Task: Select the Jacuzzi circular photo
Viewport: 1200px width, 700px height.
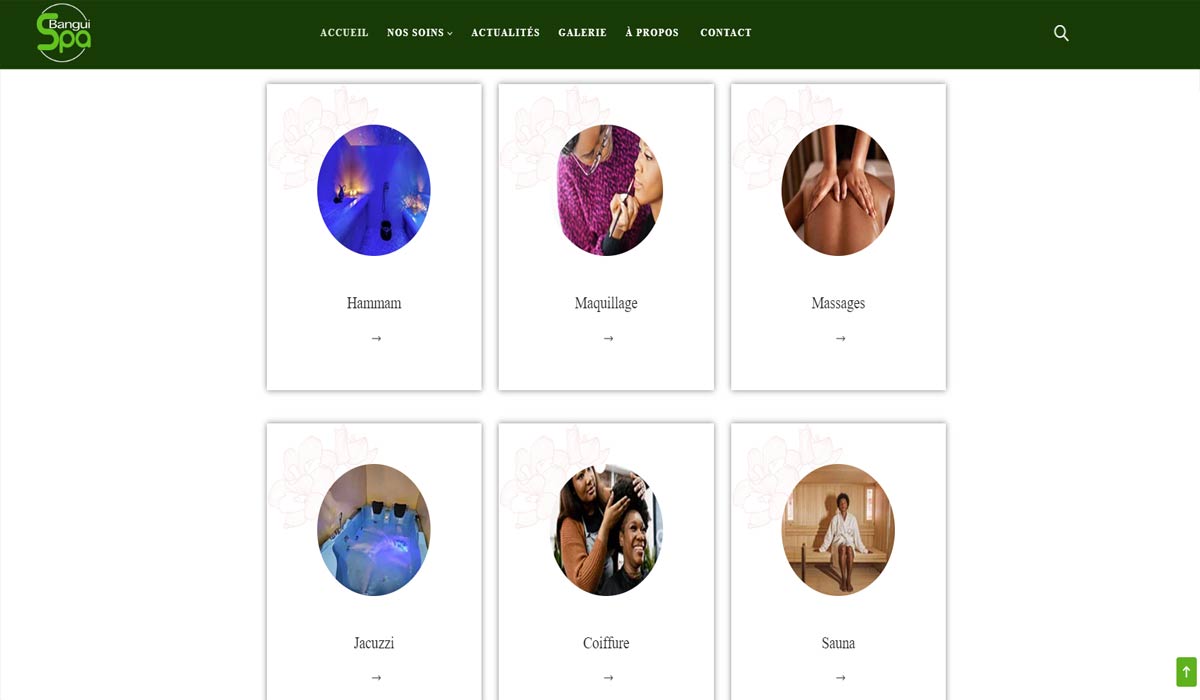Action: tap(374, 530)
